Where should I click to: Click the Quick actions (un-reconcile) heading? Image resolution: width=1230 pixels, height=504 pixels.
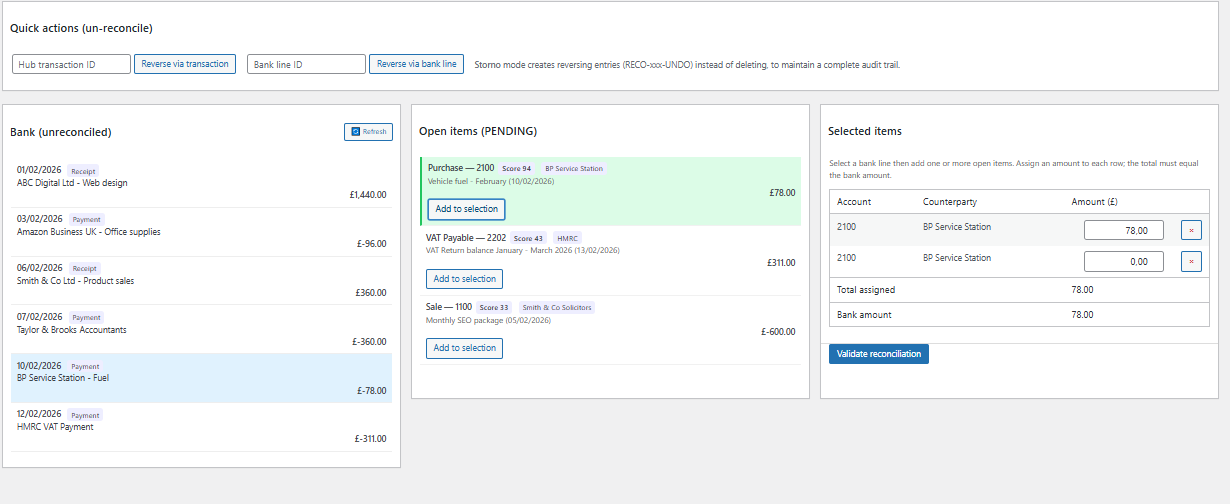pyautogui.click(x=81, y=28)
